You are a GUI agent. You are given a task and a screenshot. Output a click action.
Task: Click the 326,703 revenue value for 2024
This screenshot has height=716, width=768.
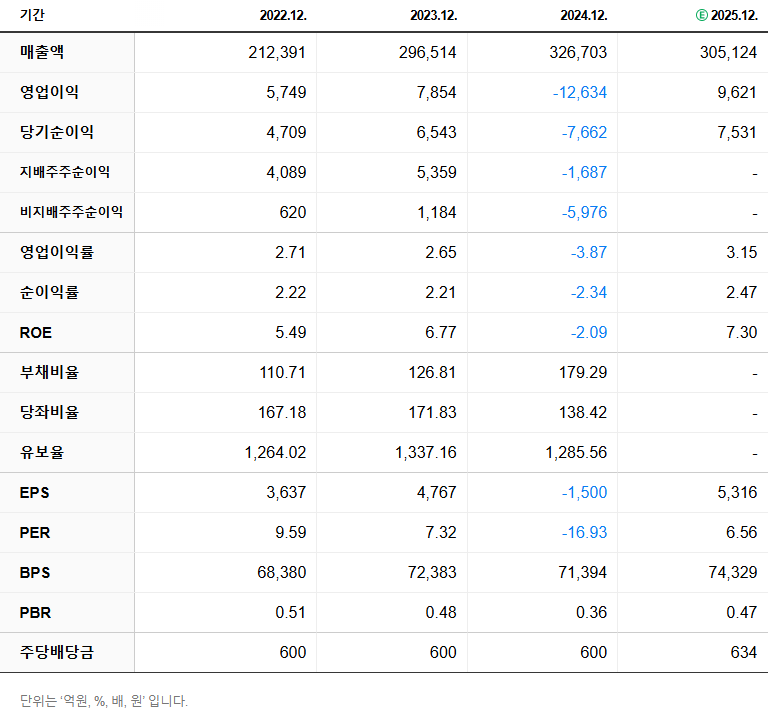click(x=578, y=52)
